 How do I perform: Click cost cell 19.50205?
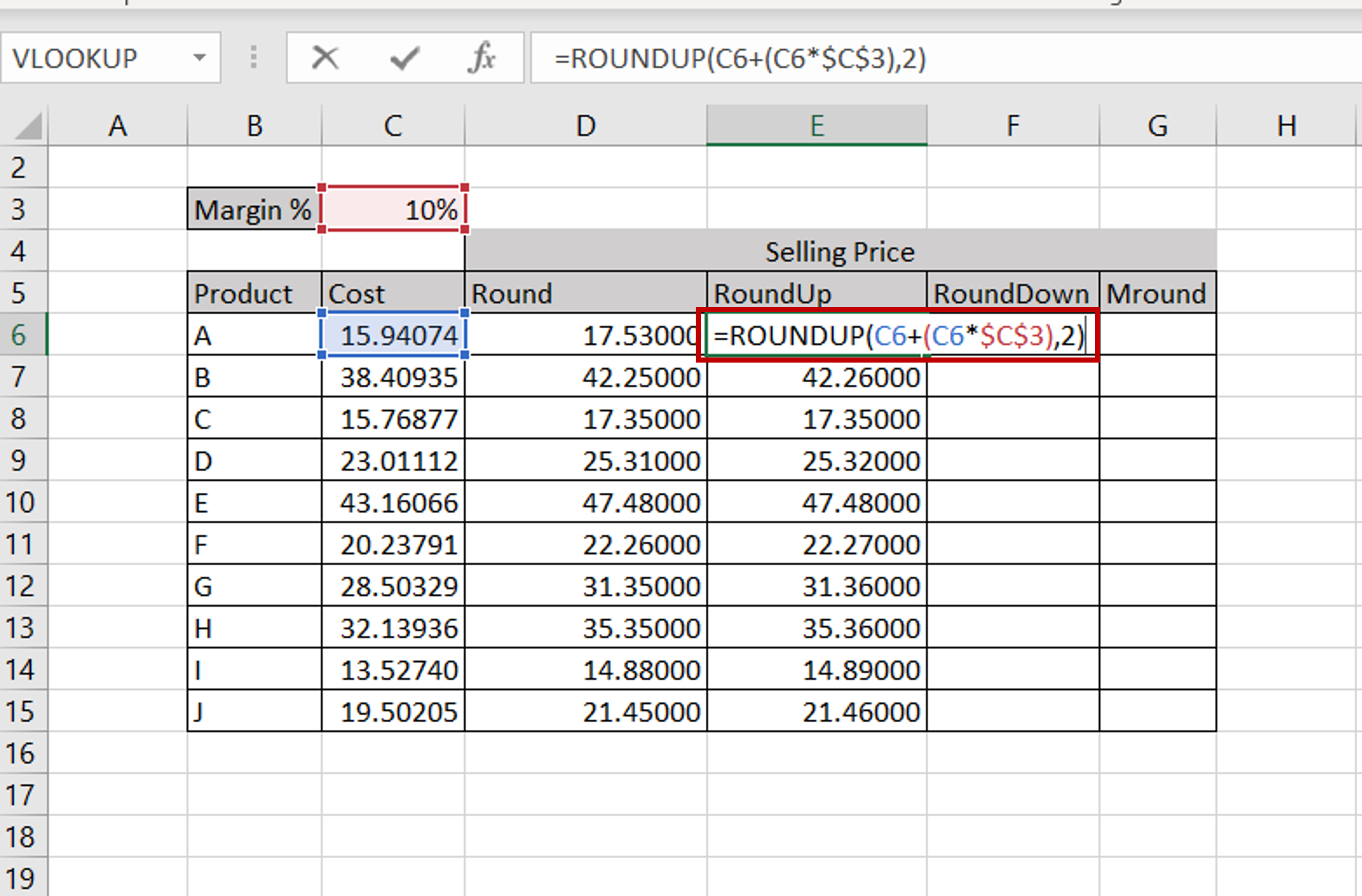click(392, 710)
